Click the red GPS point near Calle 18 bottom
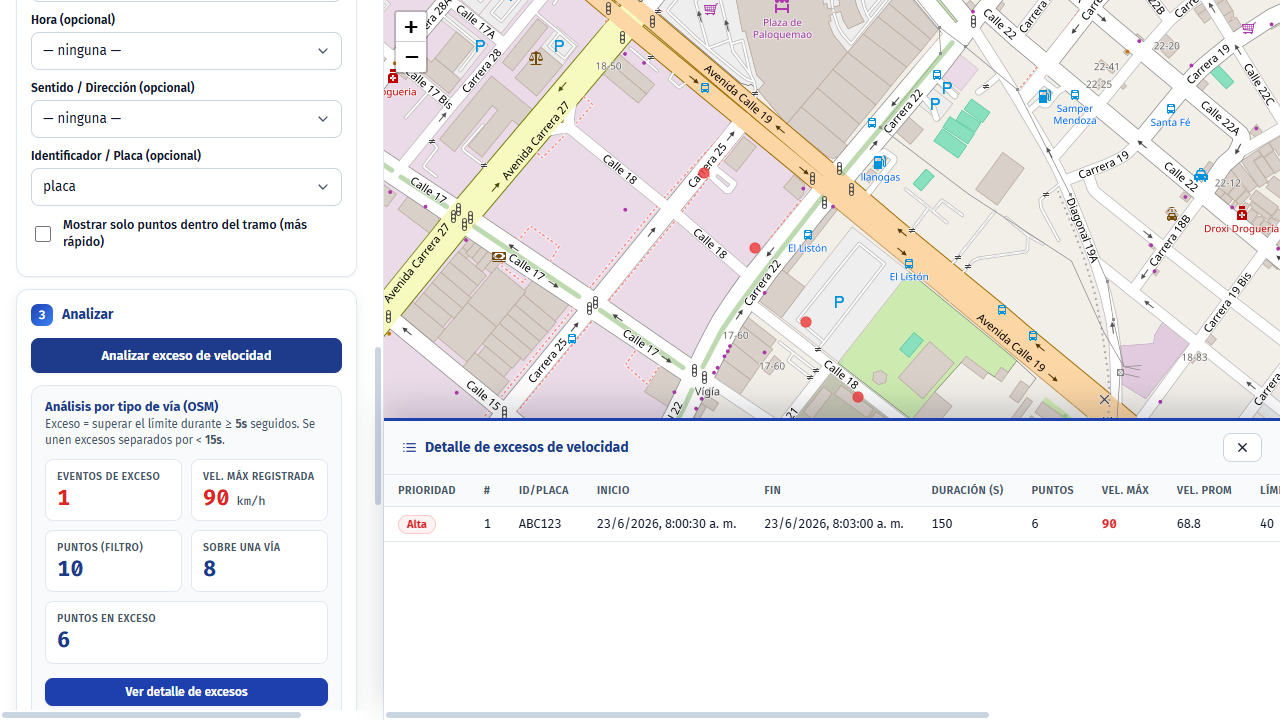1280x720 pixels. [x=858, y=397]
